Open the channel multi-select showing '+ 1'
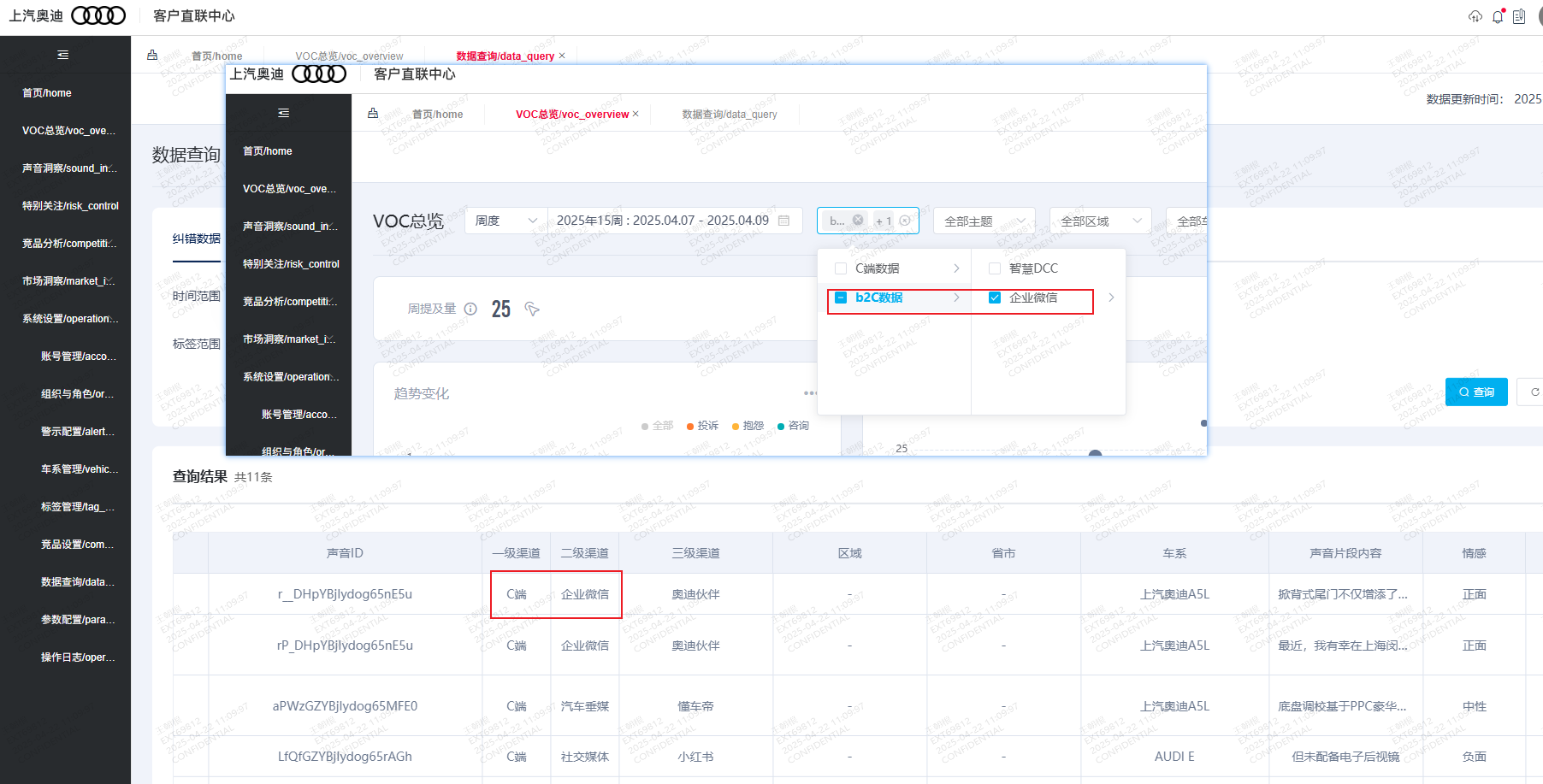This screenshot has height=784, width=1543. pos(868,221)
